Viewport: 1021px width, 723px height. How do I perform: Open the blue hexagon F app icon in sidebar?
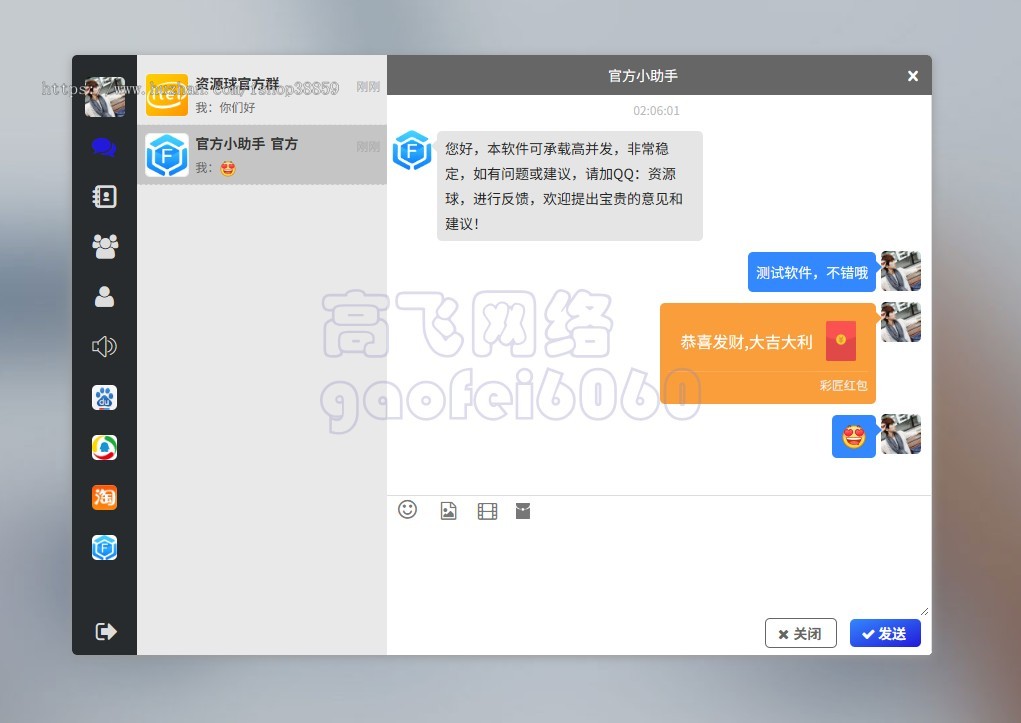pyautogui.click(x=104, y=548)
